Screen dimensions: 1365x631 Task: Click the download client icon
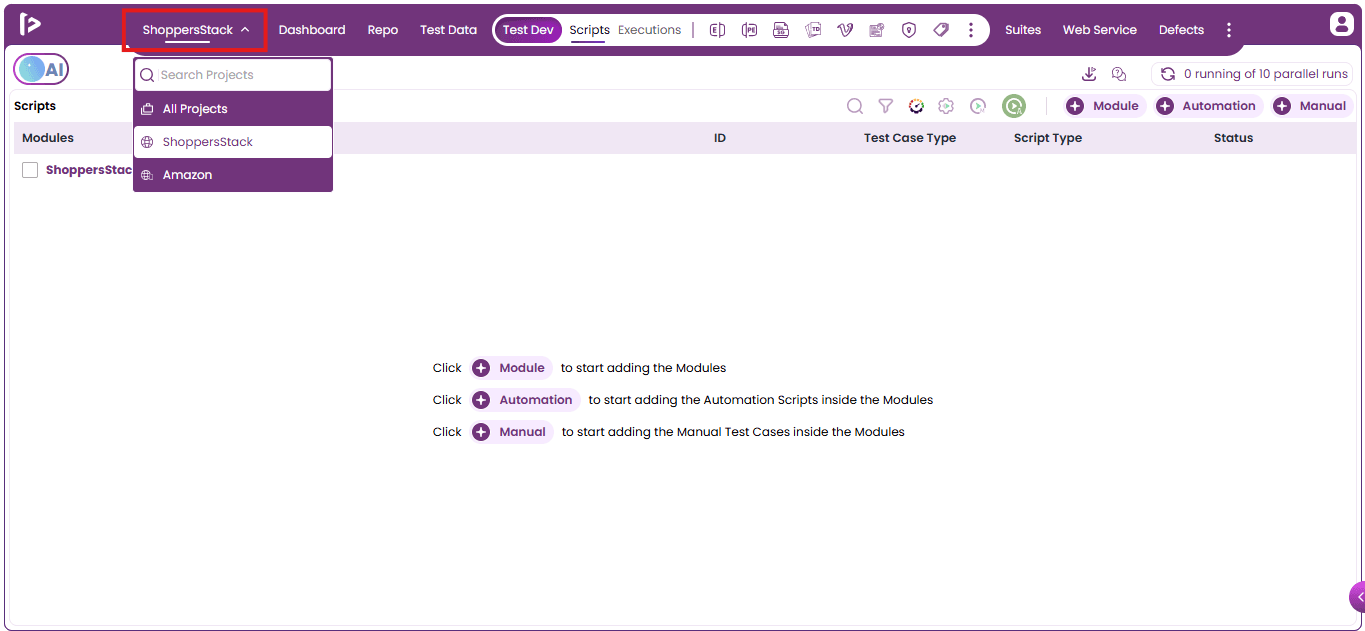pos(1090,74)
